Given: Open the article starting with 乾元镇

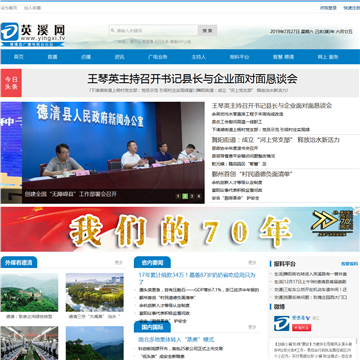Looking at the screenshot, I should [x=239, y=164].
